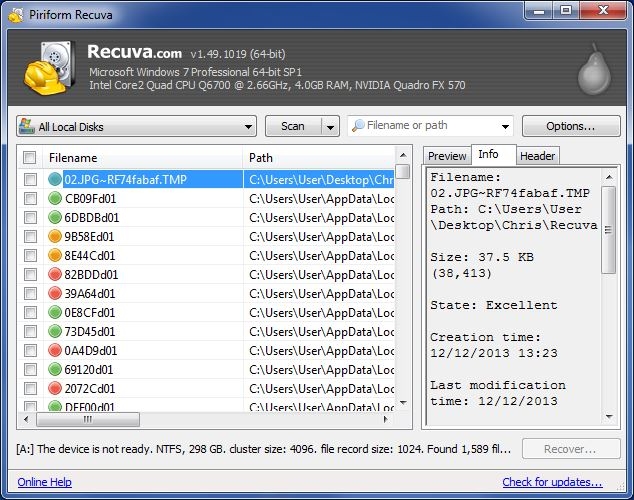
Task: Click the Info panel vertical scrollbar thumb
Action: pos(609,230)
